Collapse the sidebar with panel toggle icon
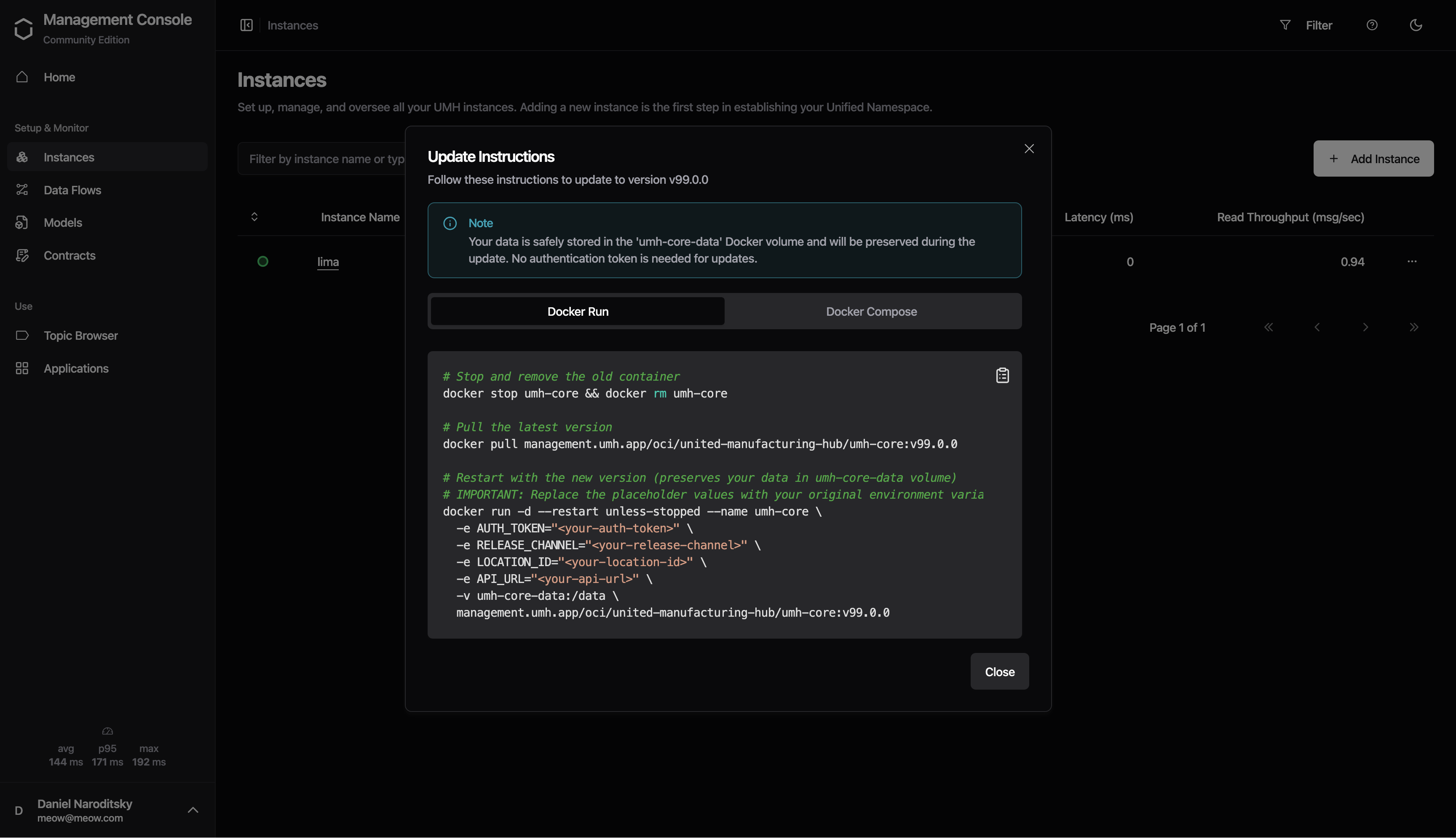 click(247, 25)
